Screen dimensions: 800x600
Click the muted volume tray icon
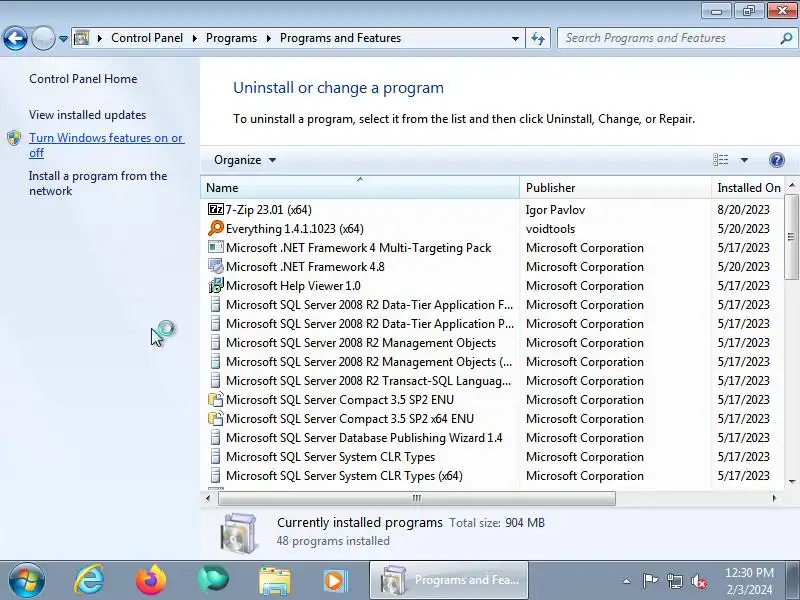click(x=698, y=581)
